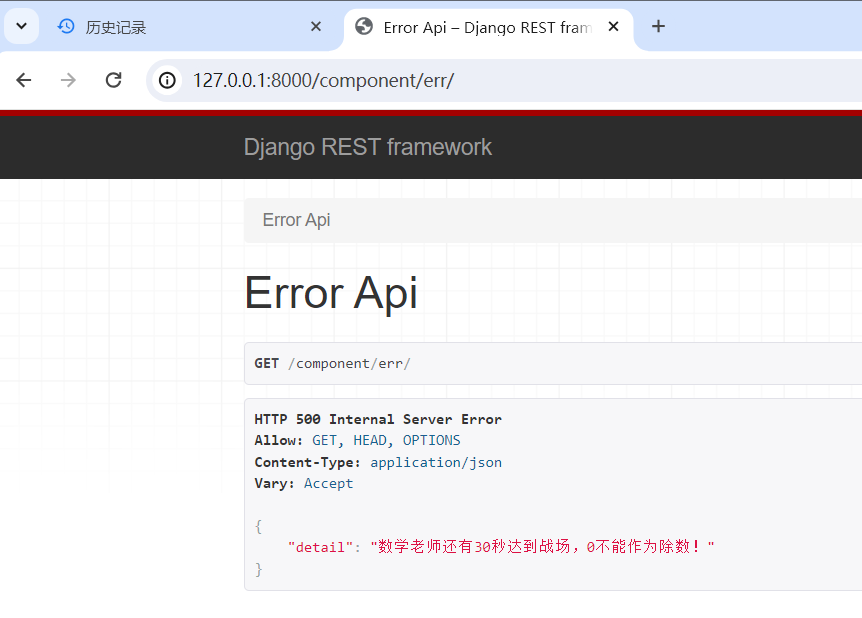
Task: Go forward with the right arrow
Action: point(68,80)
